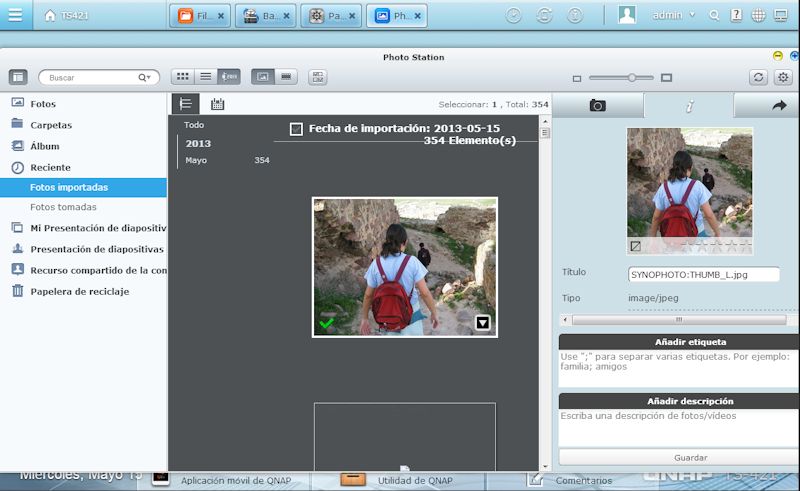Refresh the Photo Station view
The height and width of the screenshot is (491, 800).
758,77
